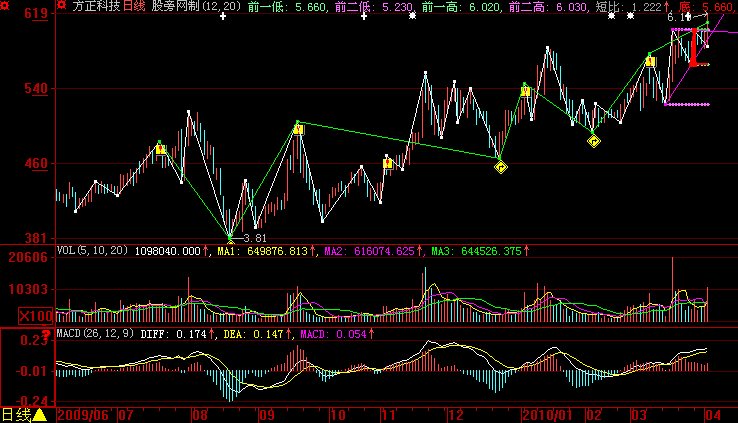Image resolution: width=738 pixels, height=423 pixels.
Task: Click the 短比: 1.222 value
Action: (633, 7)
